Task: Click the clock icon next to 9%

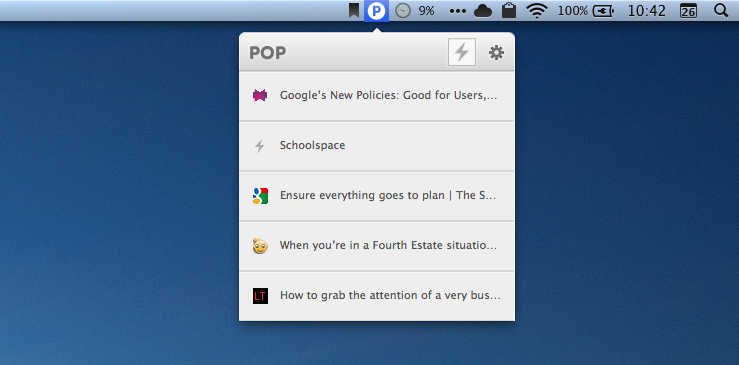Action: [402, 10]
